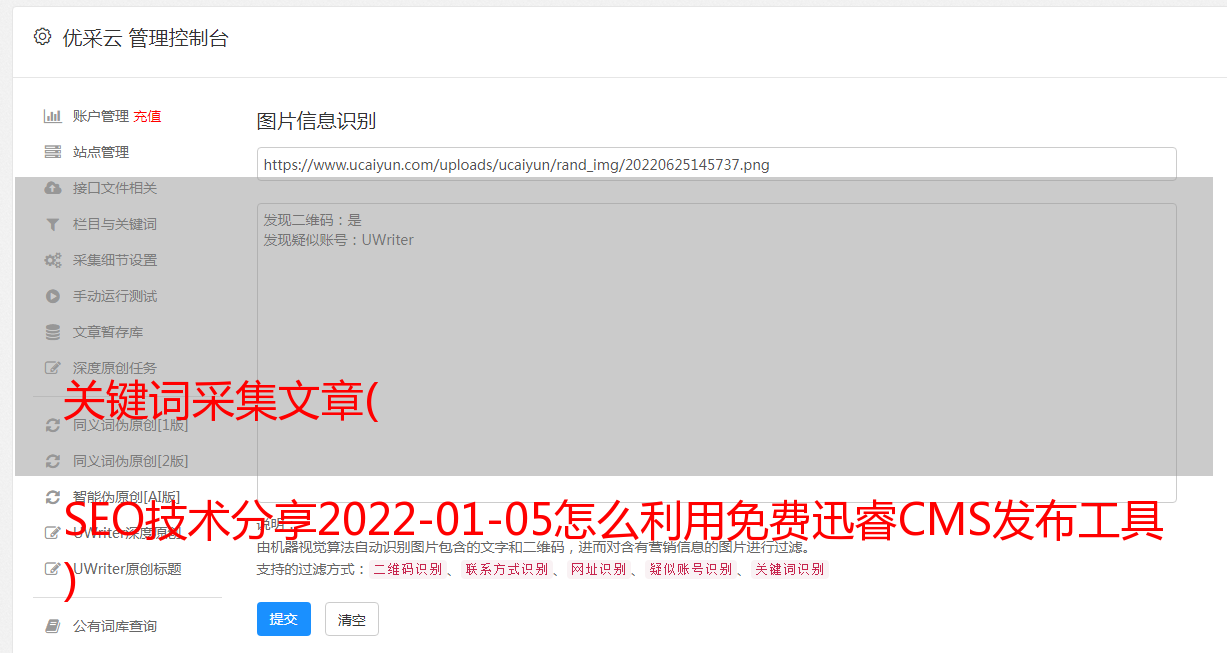Click the gear icon beside 优采云 管理控制台
This screenshot has width=1227, height=653.
coord(42,37)
